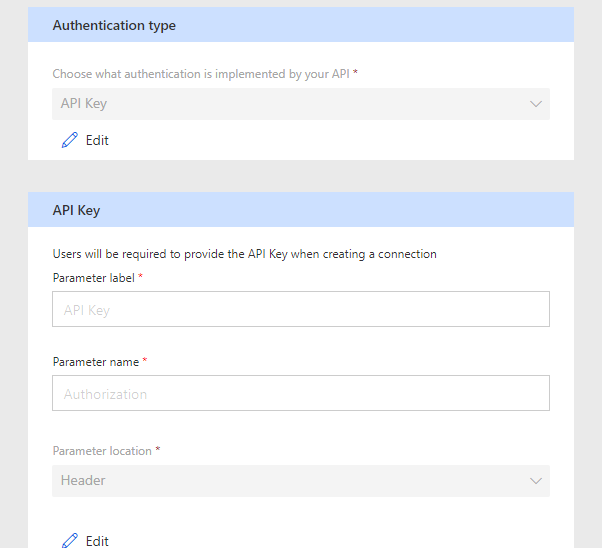
Task: Click the 'Parameter location' field caption
Action: (102, 451)
